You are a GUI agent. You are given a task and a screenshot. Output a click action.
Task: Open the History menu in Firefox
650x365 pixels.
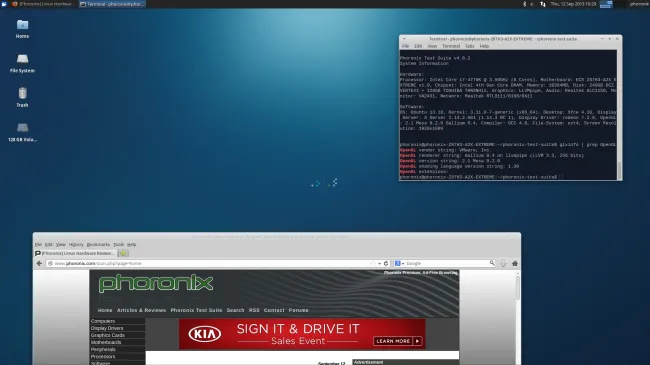click(x=76, y=245)
